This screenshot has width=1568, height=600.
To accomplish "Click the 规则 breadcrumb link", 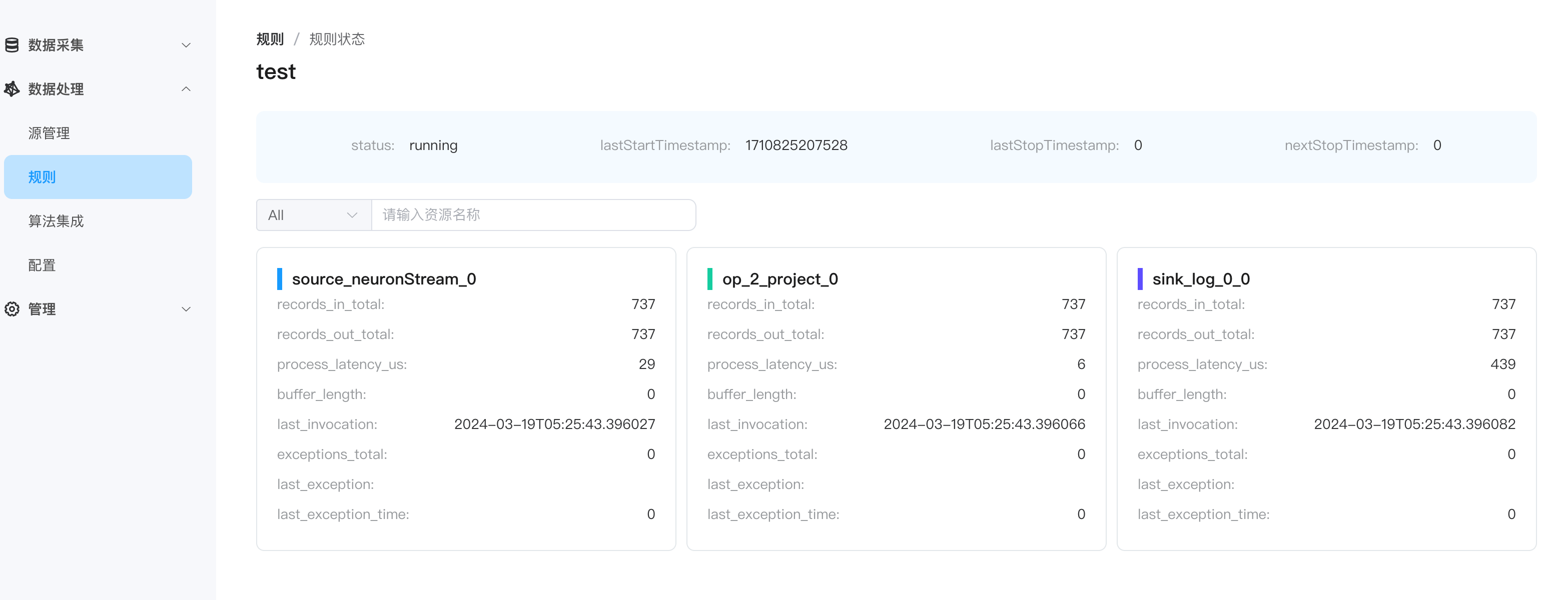I will point(270,39).
